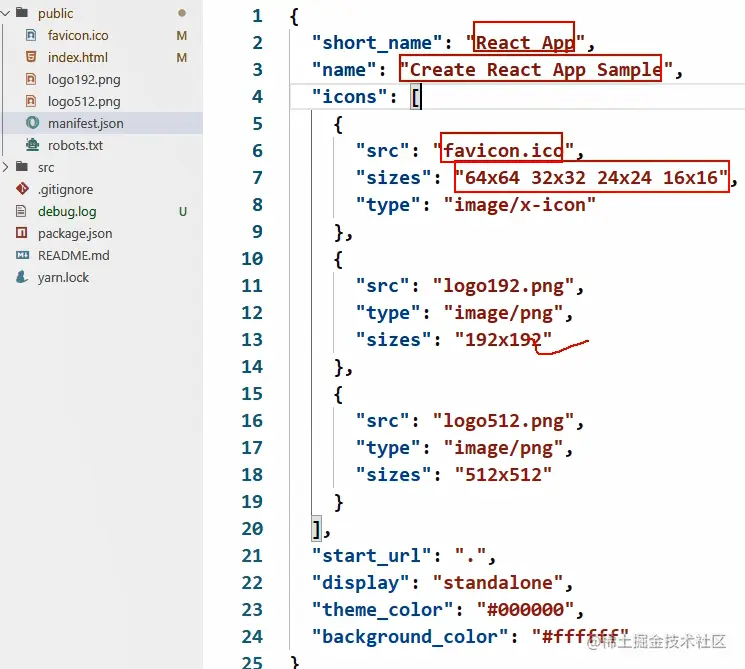Click the "image/png" value on line 12
This screenshot has width=745, height=669.
[x=503, y=313]
